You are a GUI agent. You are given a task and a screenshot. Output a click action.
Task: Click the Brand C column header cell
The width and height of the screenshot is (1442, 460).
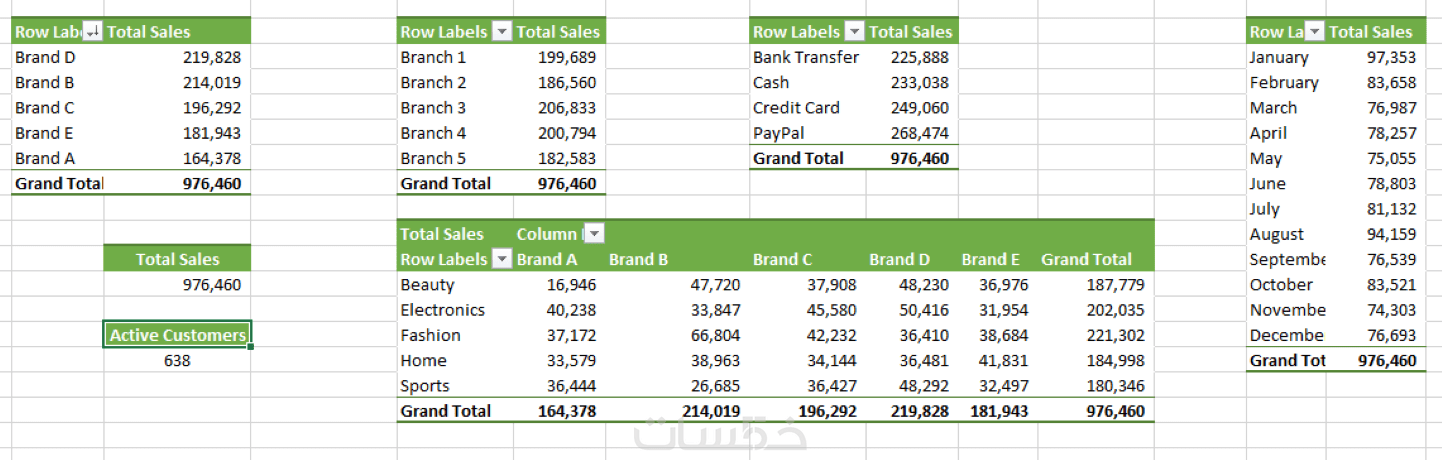click(x=782, y=259)
